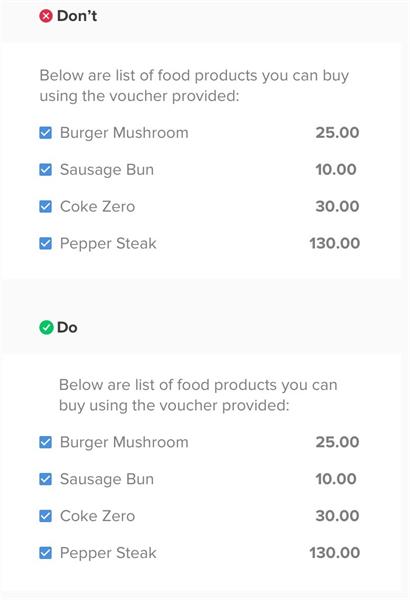Click the 10.00 price in the Don't section
Image resolution: width=410 pixels, height=600 pixels.
pos(336,170)
